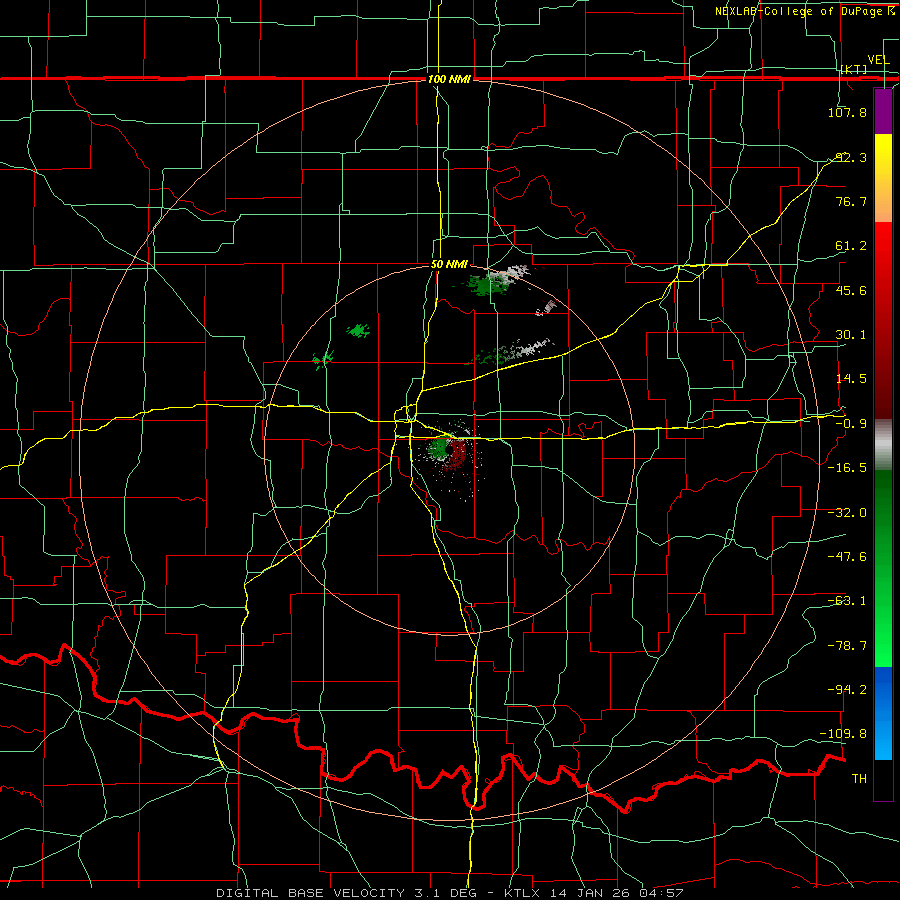Click the DIGITAL BASE VELOCITY caption text
Image resolution: width=900 pixels, height=900 pixels.
coord(311,893)
